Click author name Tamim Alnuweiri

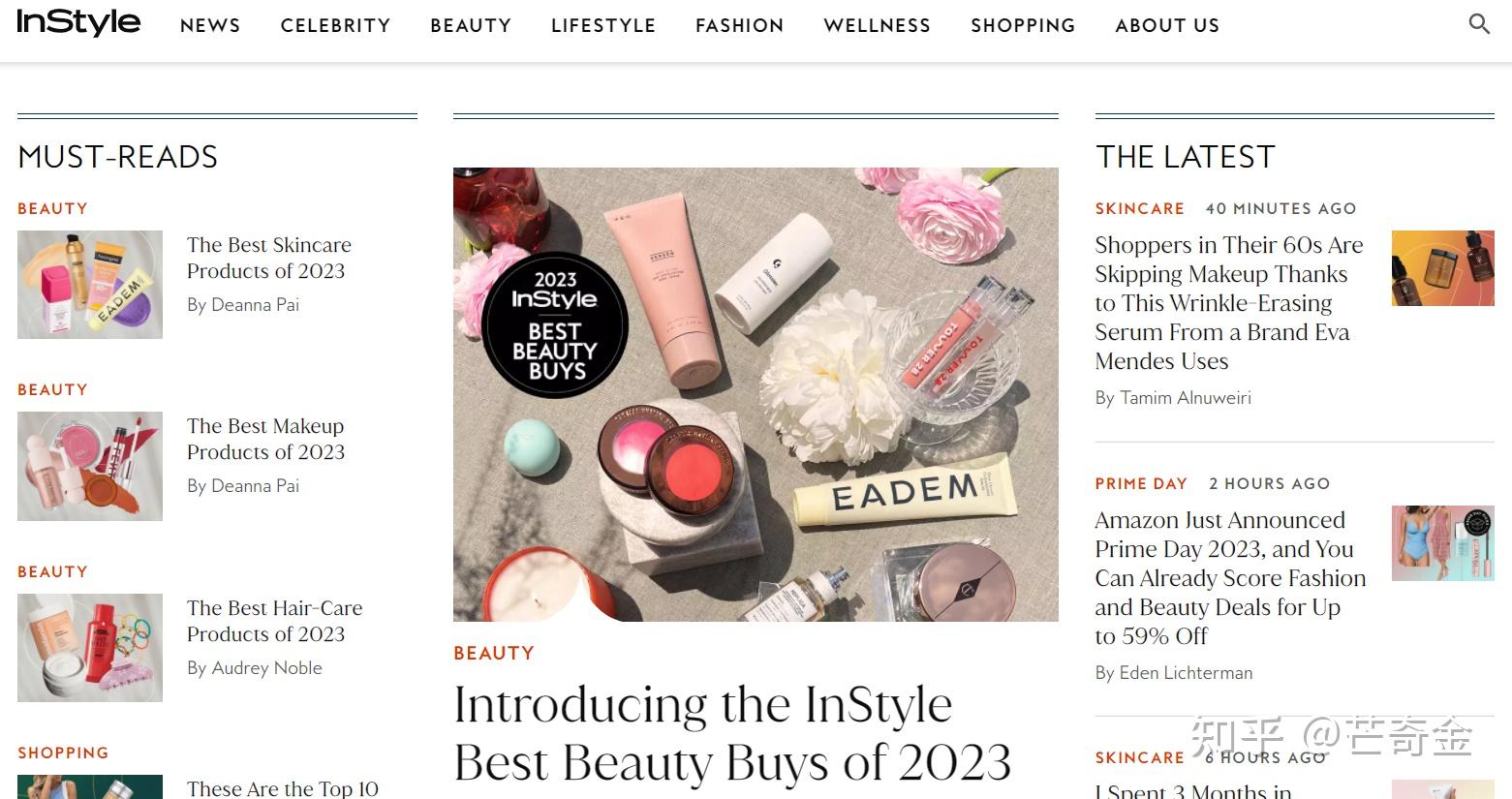tap(1185, 397)
